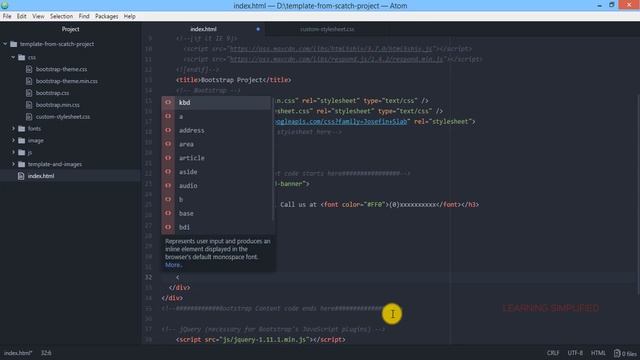Click the tag icon beside bdi
This screenshot has height=360, width=640.
point(168,227)
